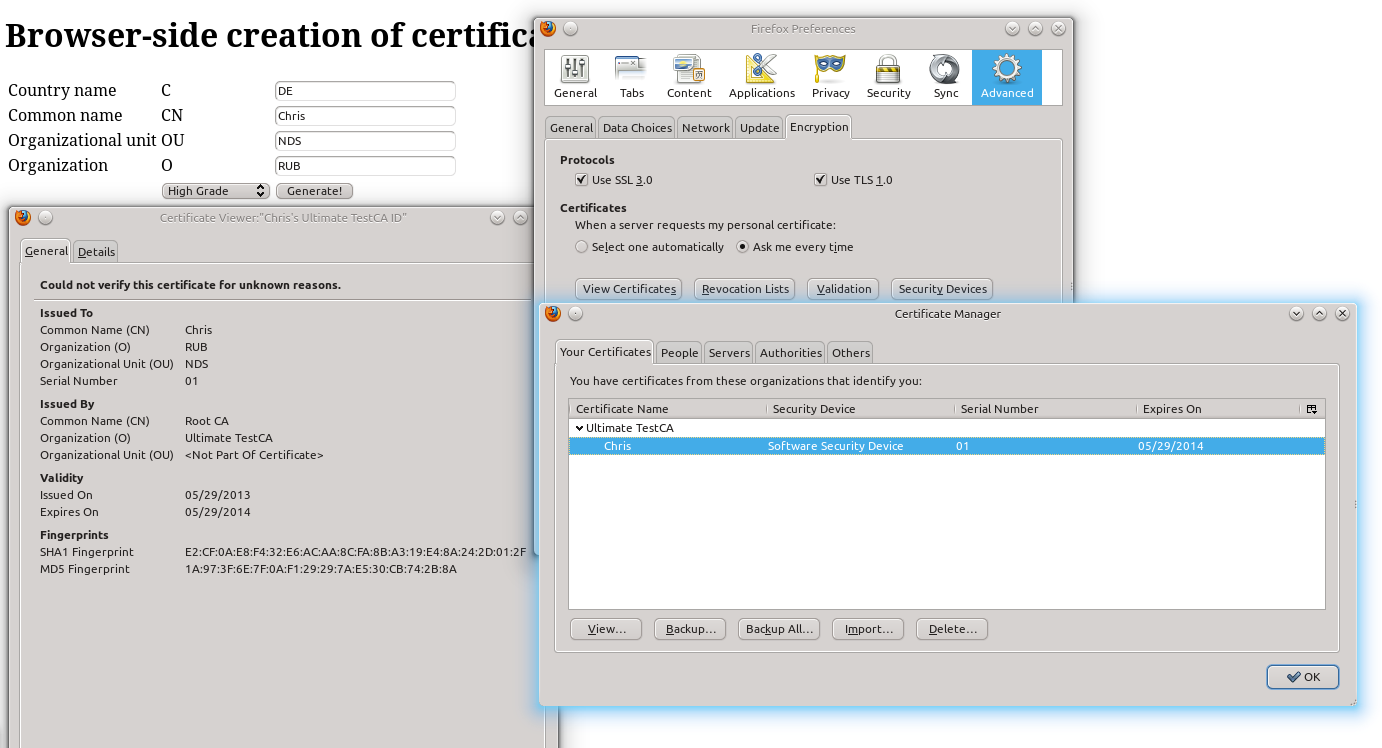Open the Security preferences padlock icon
Image resolution: width=1382 pixels, height=748 pixels.
pyautogui.click(x=888, y=78)
